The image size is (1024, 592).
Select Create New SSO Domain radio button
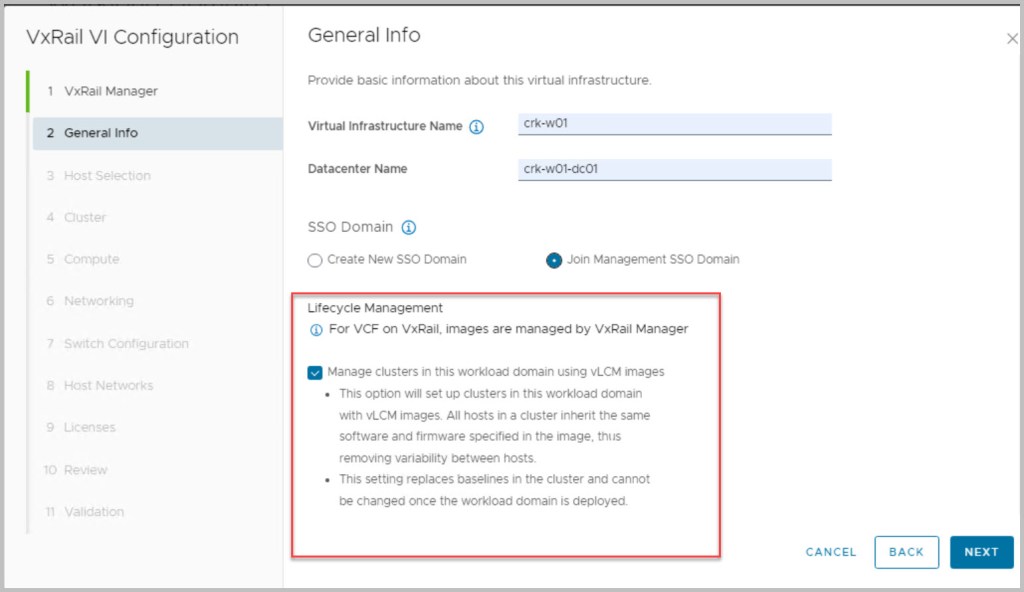(316, 260)
